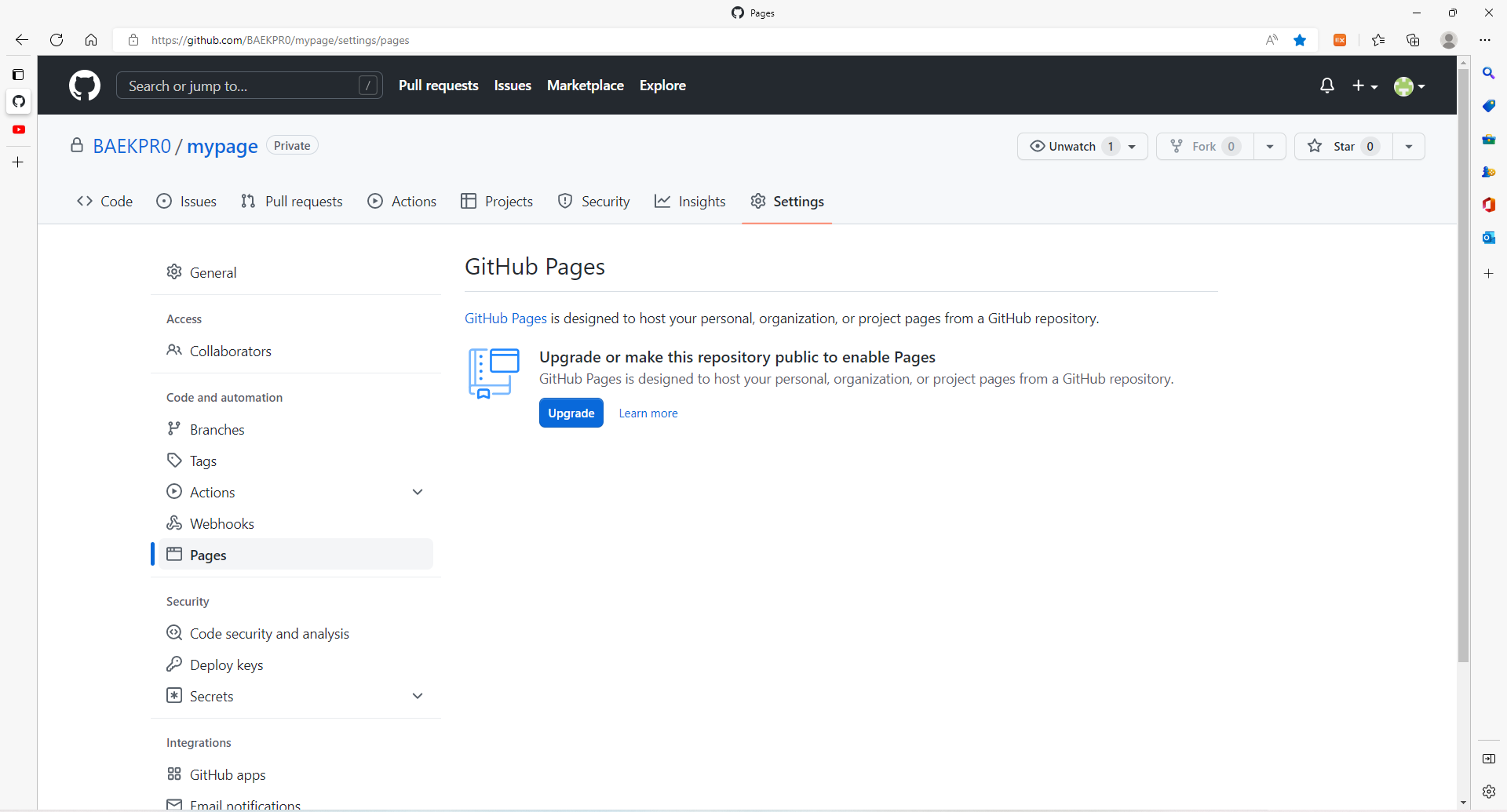1507x812 pixels.
Task: Open the user avatar menu
Action: (x=1410, y=86)
